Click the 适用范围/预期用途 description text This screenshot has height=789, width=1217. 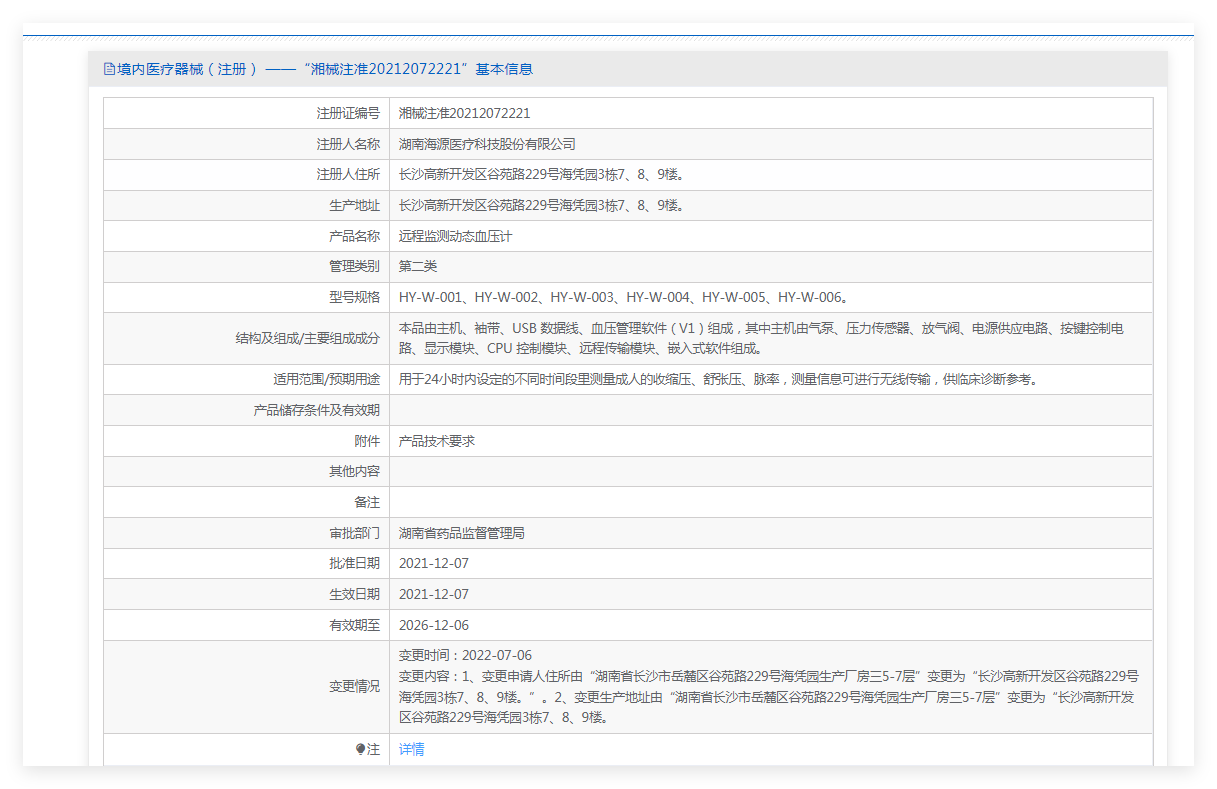718,379
